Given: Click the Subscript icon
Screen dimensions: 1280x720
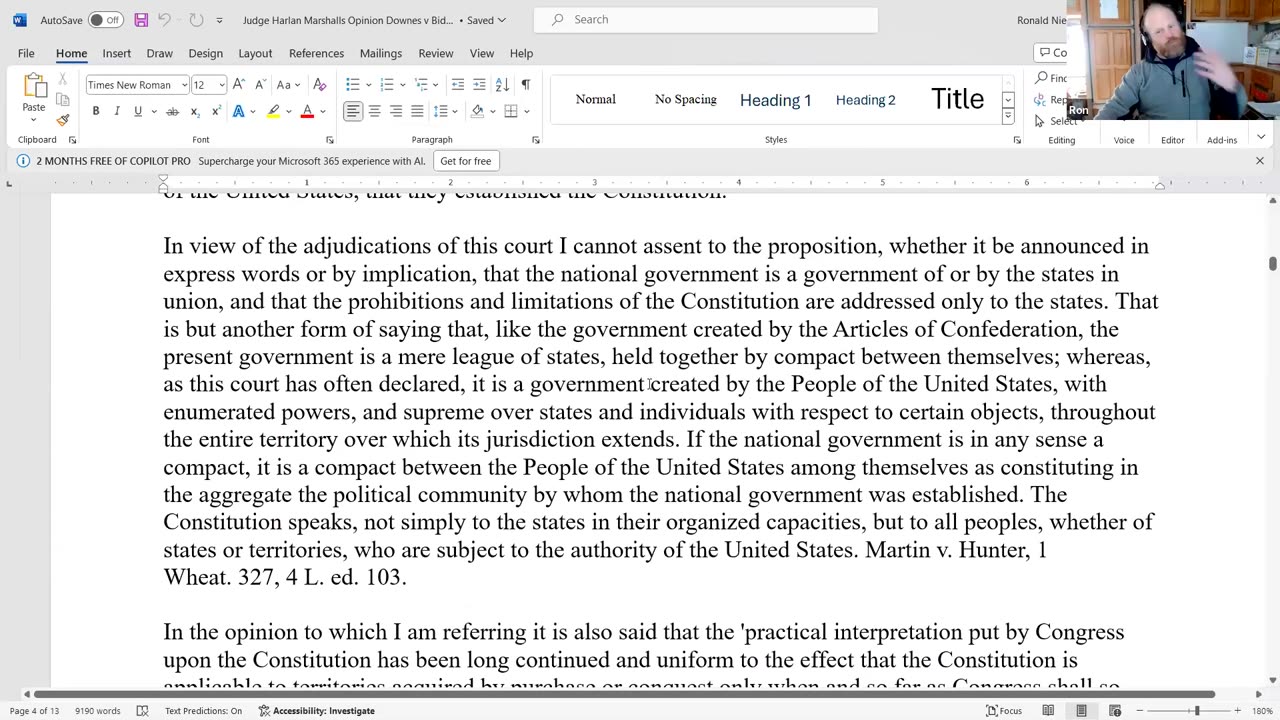Looking at the screenshot, I should click(x=195, y=111).
